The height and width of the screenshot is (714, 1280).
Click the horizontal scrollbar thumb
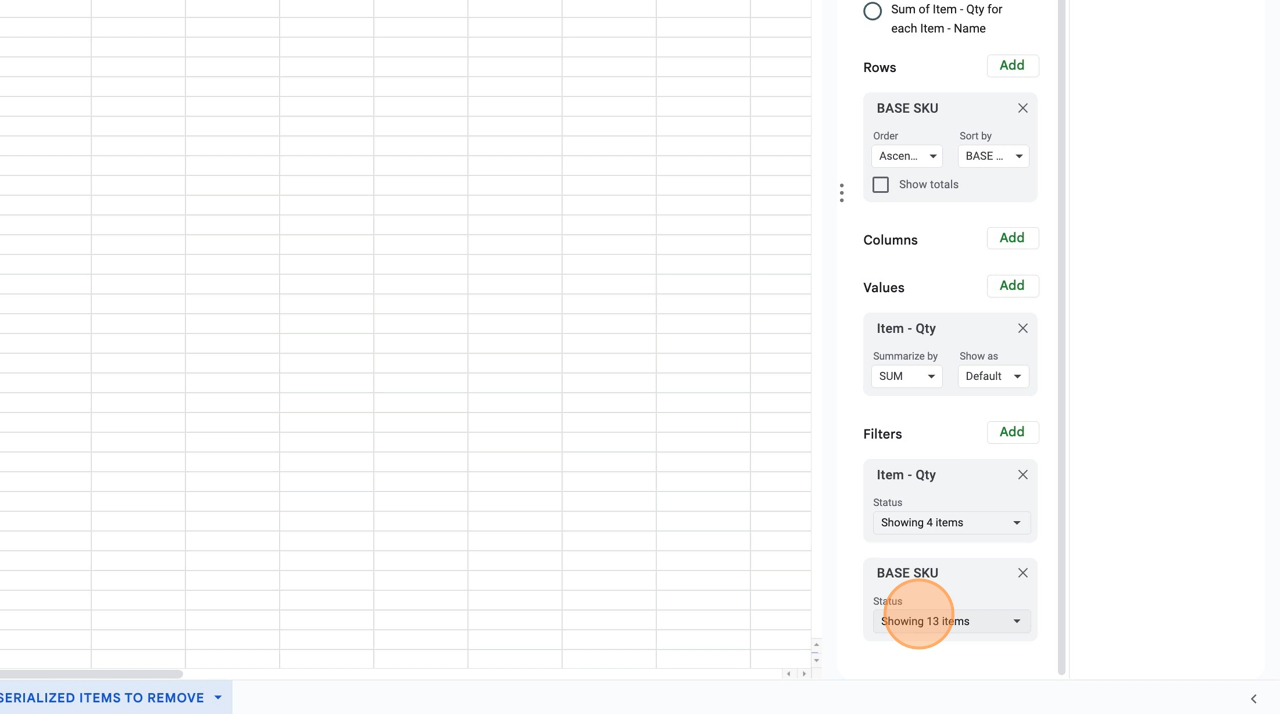(90, 674)
